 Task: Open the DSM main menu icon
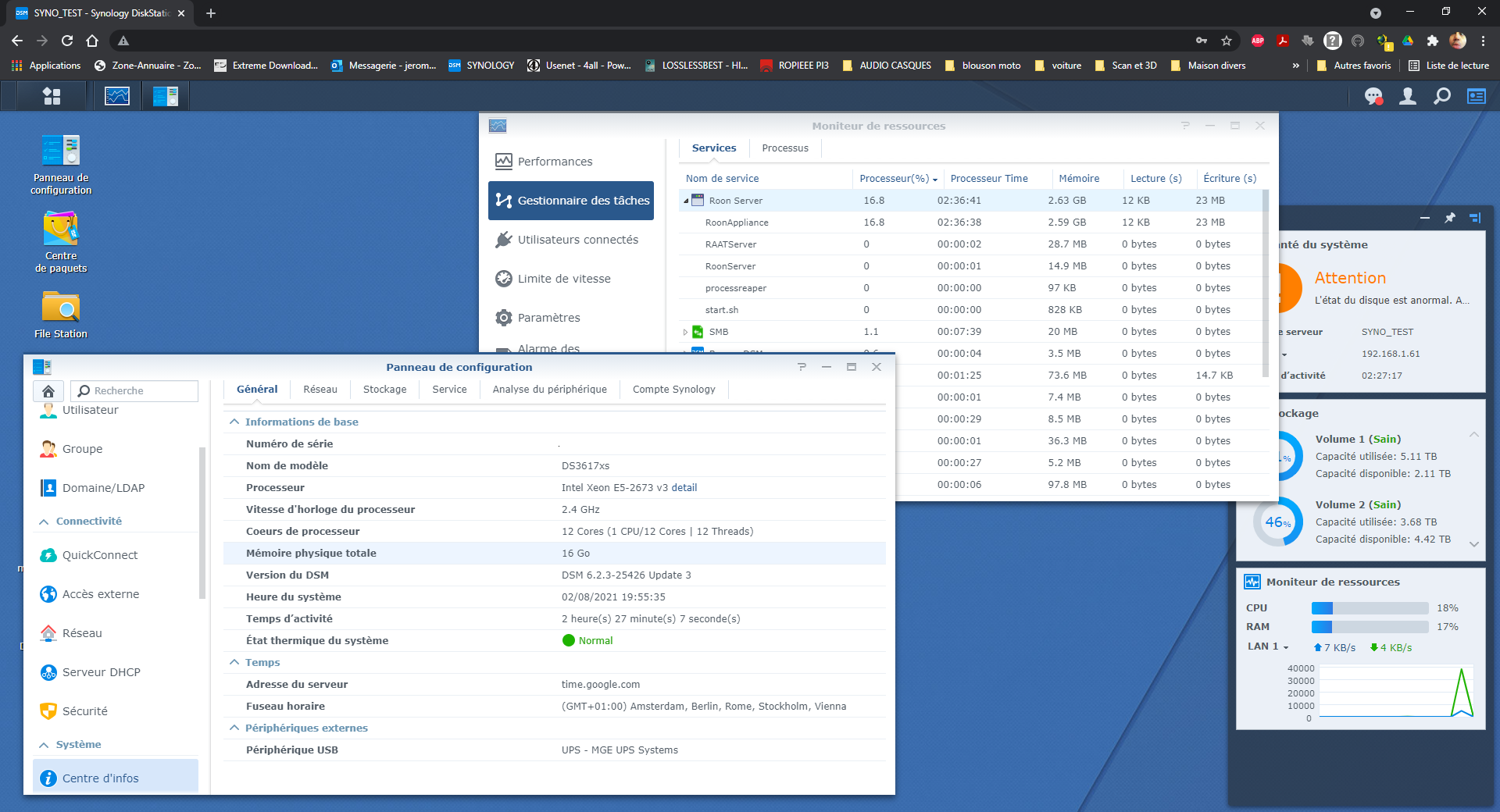point(52,96)
